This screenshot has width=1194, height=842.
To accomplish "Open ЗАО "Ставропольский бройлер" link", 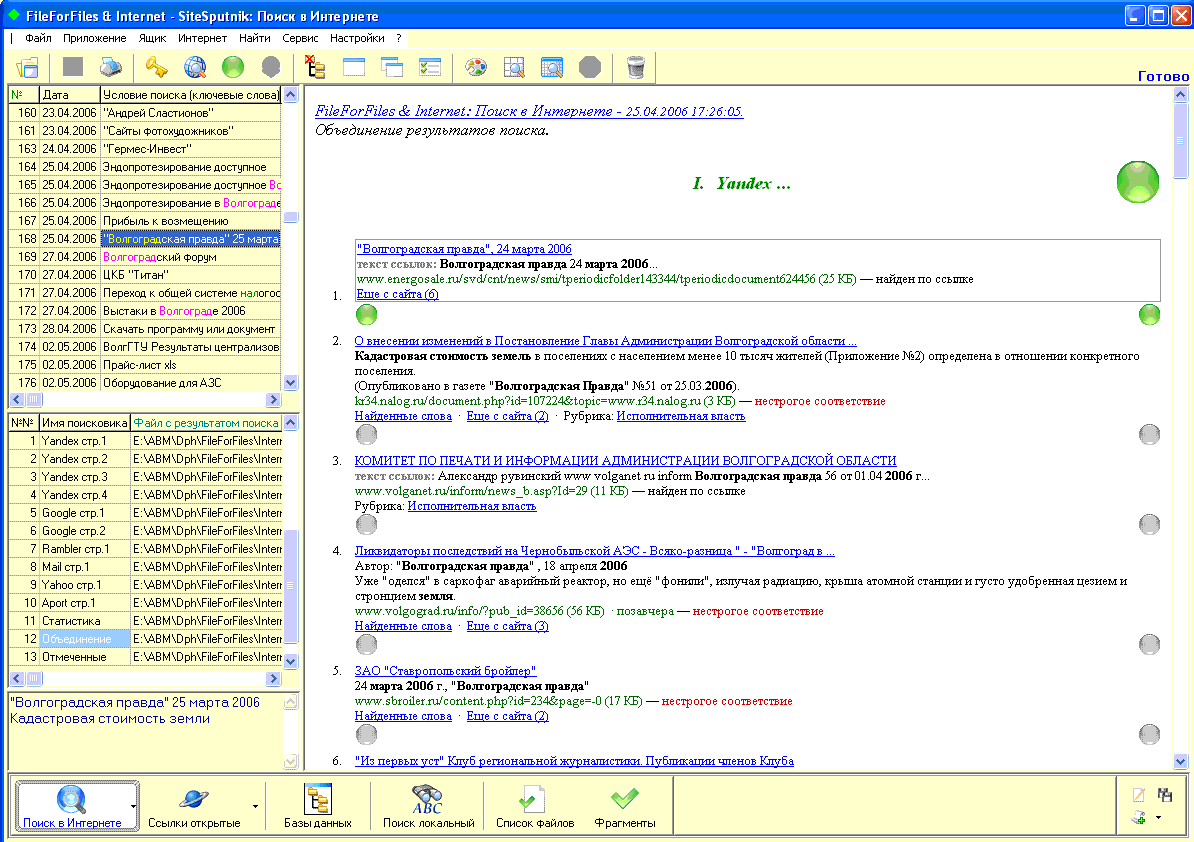I will (445, 671).
